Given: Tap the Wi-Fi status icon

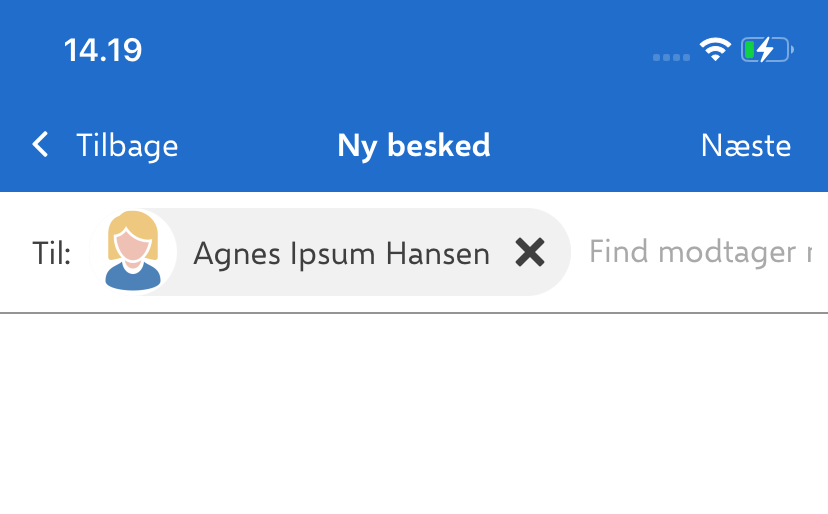Looking at the screenshot, I should [x=715, y=50].
